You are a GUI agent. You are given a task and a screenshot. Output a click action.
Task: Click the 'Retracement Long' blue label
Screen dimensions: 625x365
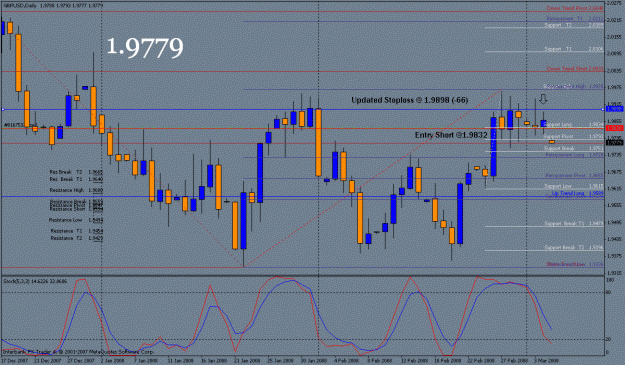click(574, 155)
